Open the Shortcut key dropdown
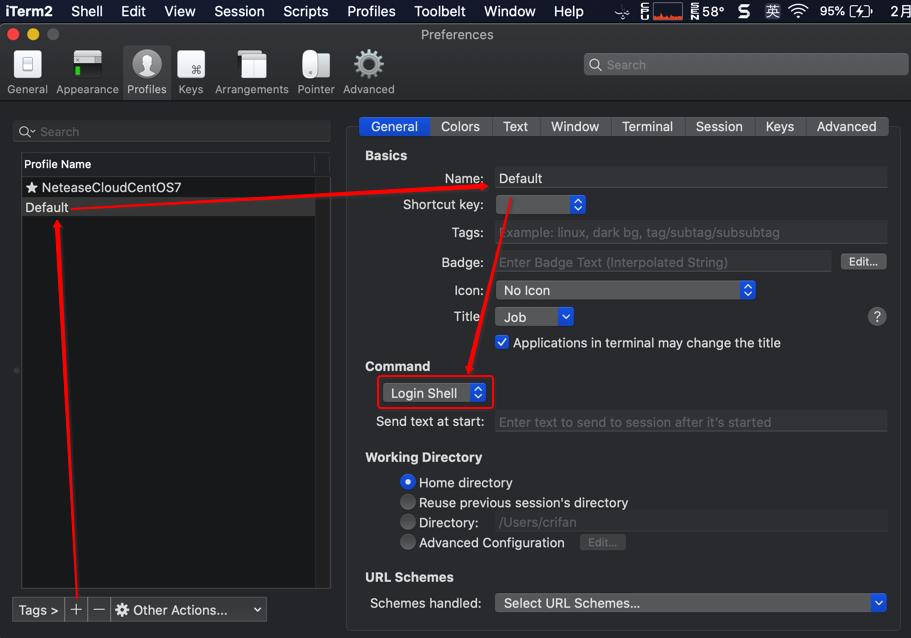The height and width of the screenshot is (638, 911). 540,205
